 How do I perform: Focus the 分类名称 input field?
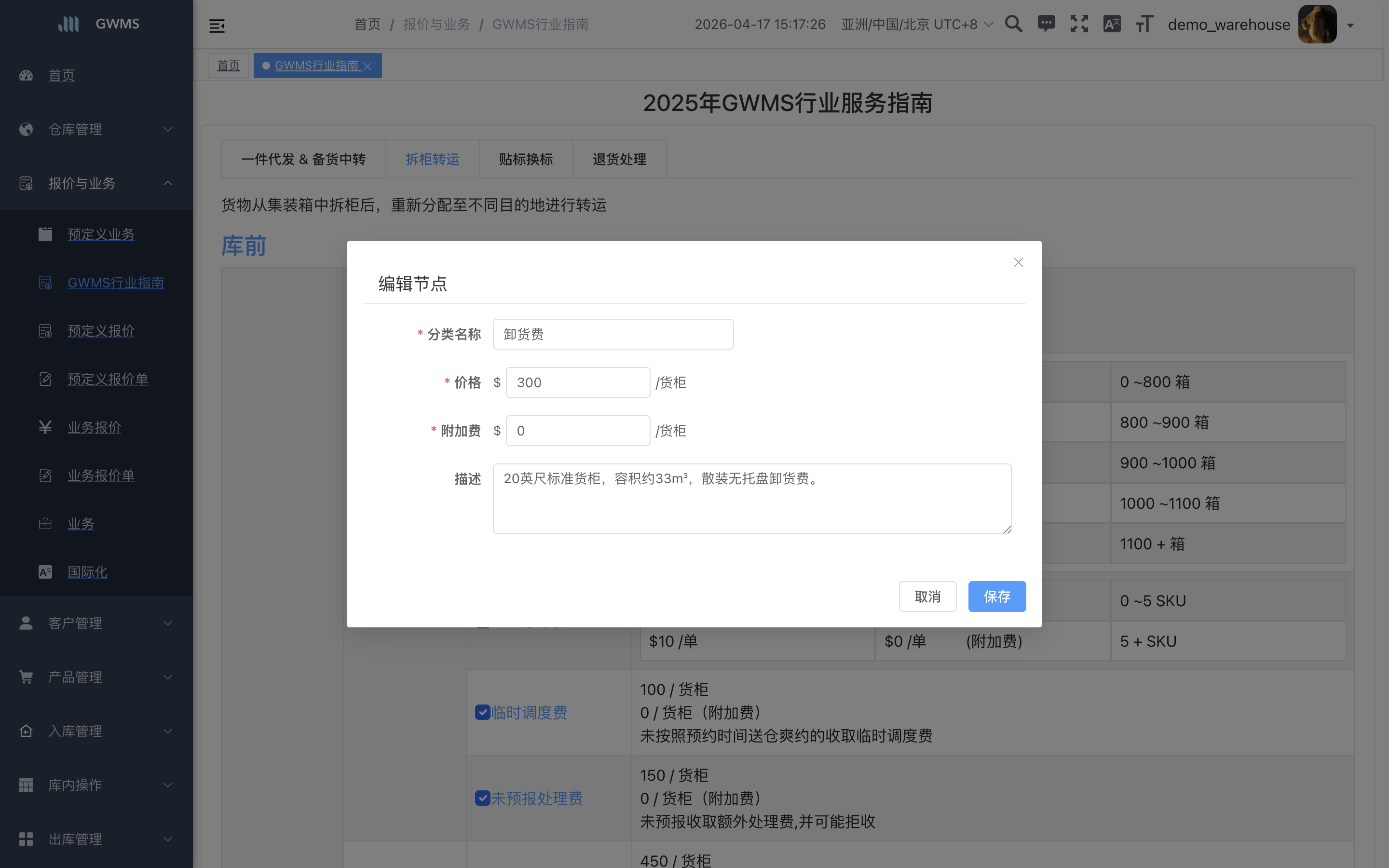(x=613, y=334)
